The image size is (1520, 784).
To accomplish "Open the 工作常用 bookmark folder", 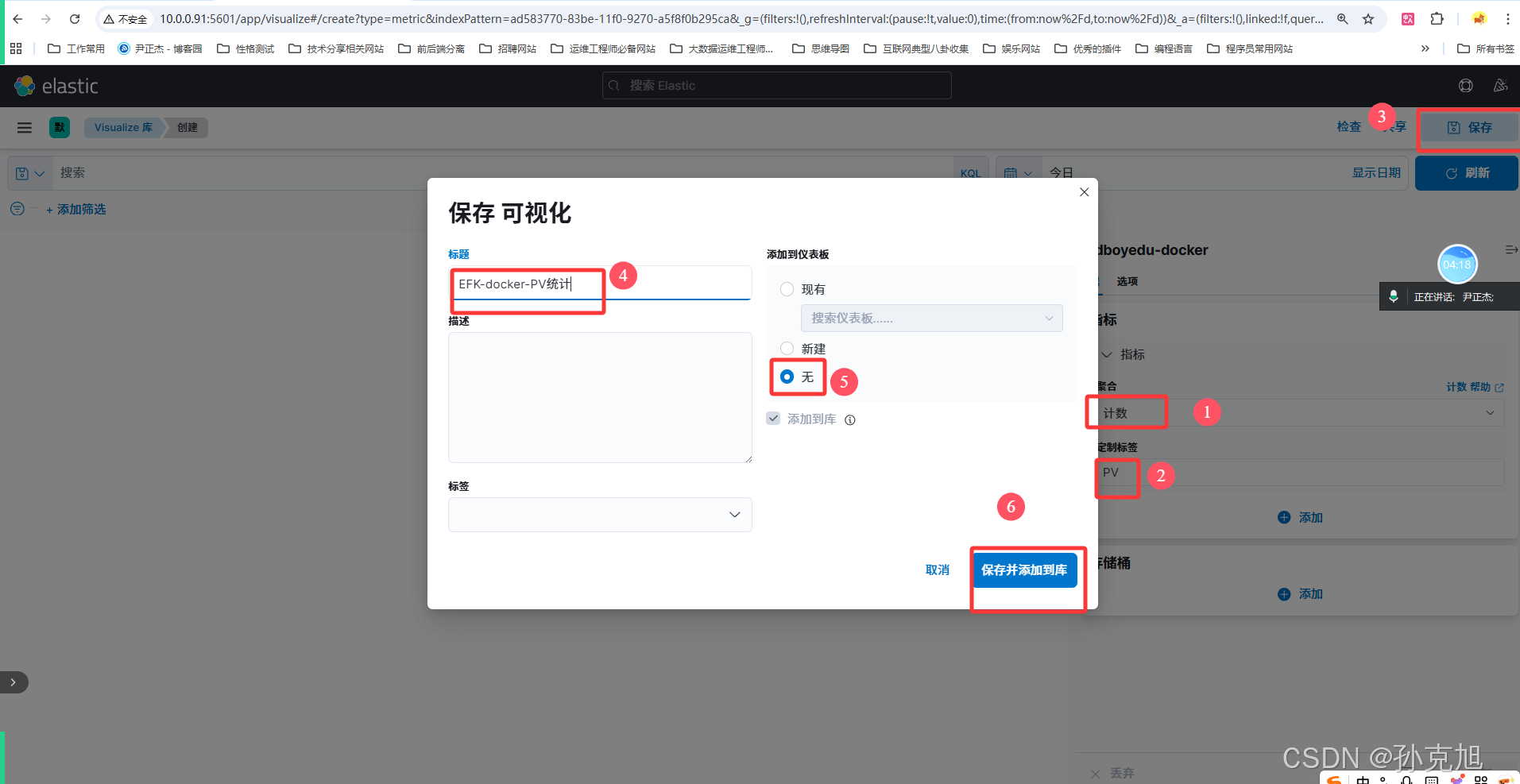I will click(76, 48).
